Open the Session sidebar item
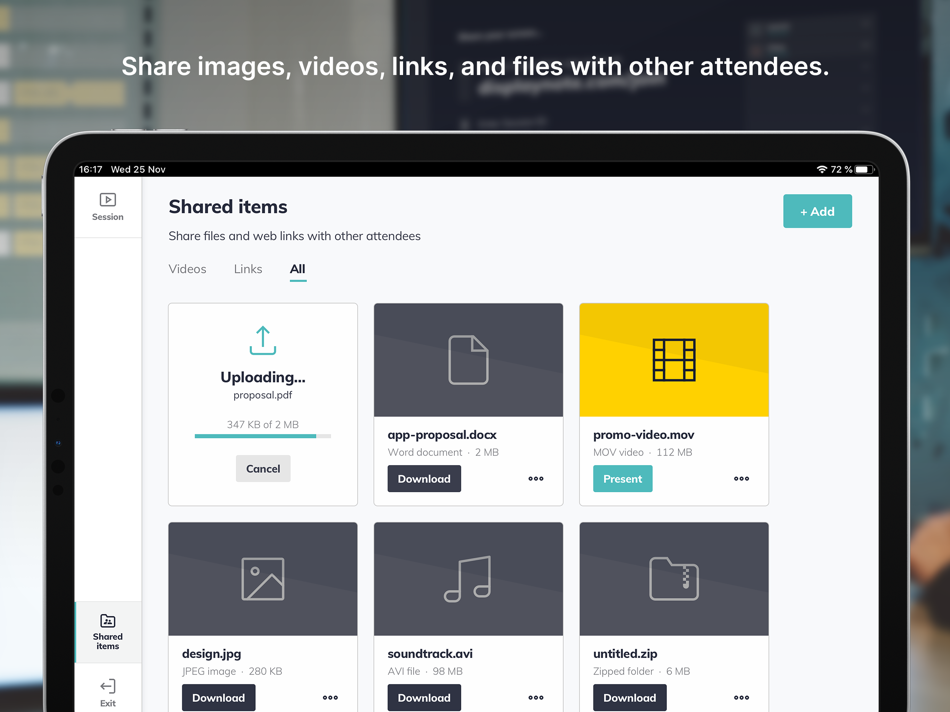 coord(108,207)
